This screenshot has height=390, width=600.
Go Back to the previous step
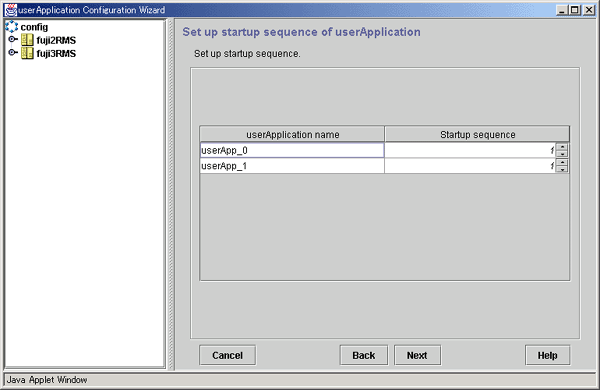coord(364,355)
